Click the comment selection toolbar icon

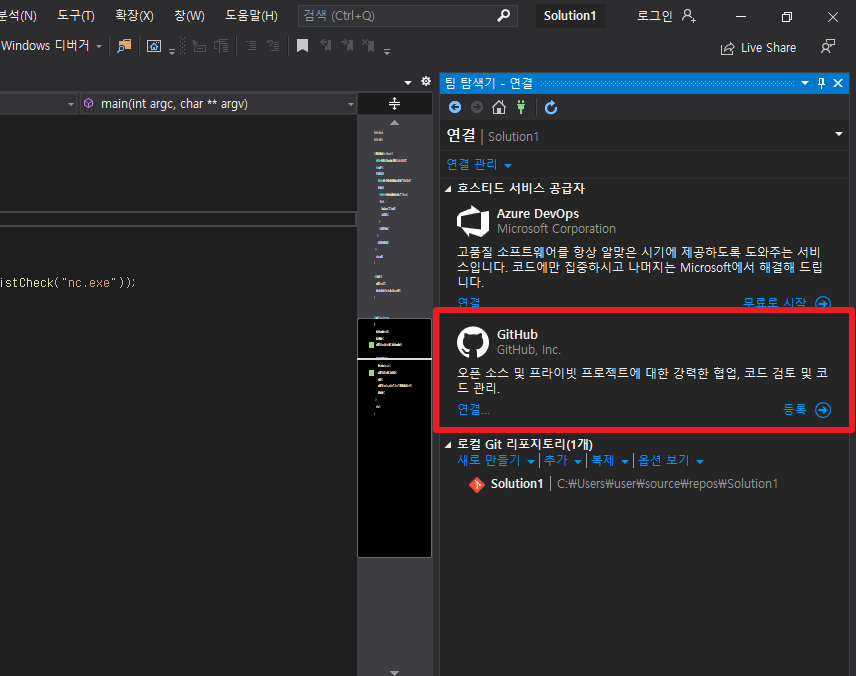click(x=251, y=46)
